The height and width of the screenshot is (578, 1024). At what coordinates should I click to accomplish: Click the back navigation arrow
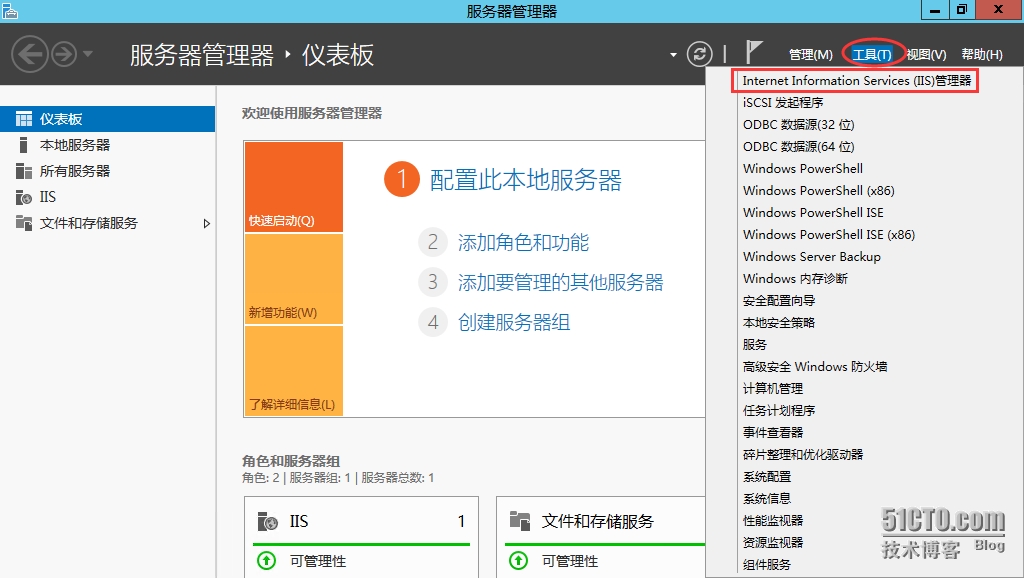point(30,54)
